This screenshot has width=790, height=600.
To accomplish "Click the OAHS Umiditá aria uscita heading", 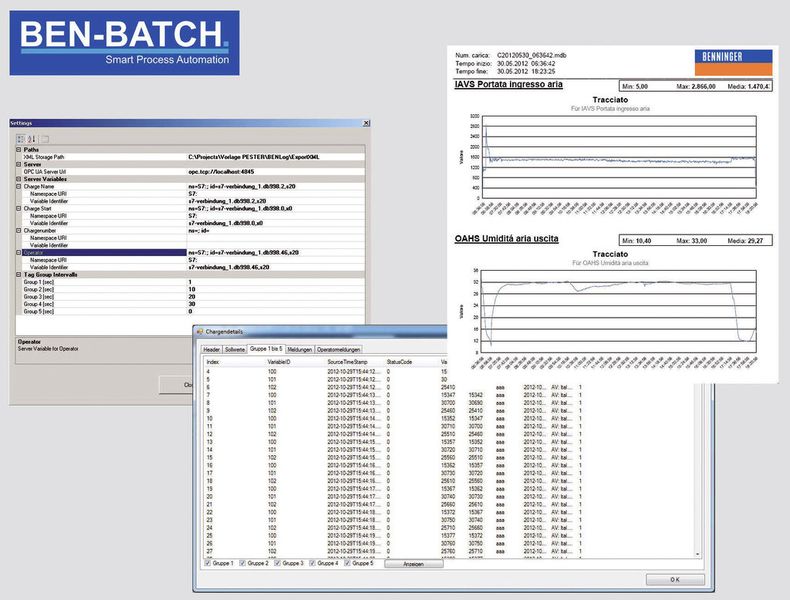I will click(506, 238).
